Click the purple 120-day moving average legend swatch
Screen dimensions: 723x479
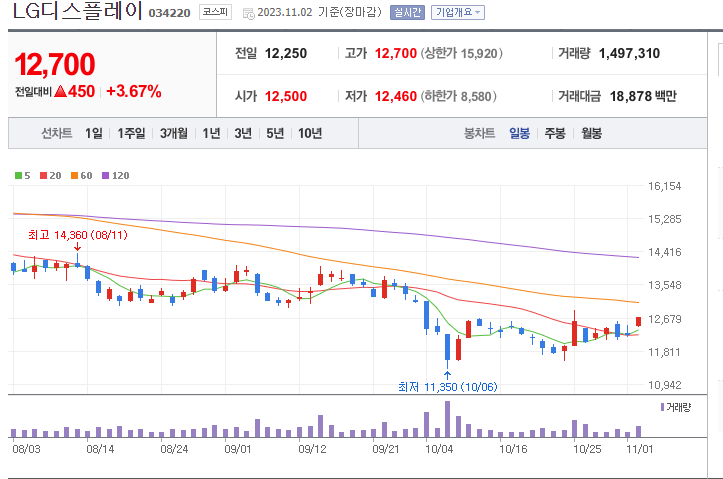[x=105, y=175]
